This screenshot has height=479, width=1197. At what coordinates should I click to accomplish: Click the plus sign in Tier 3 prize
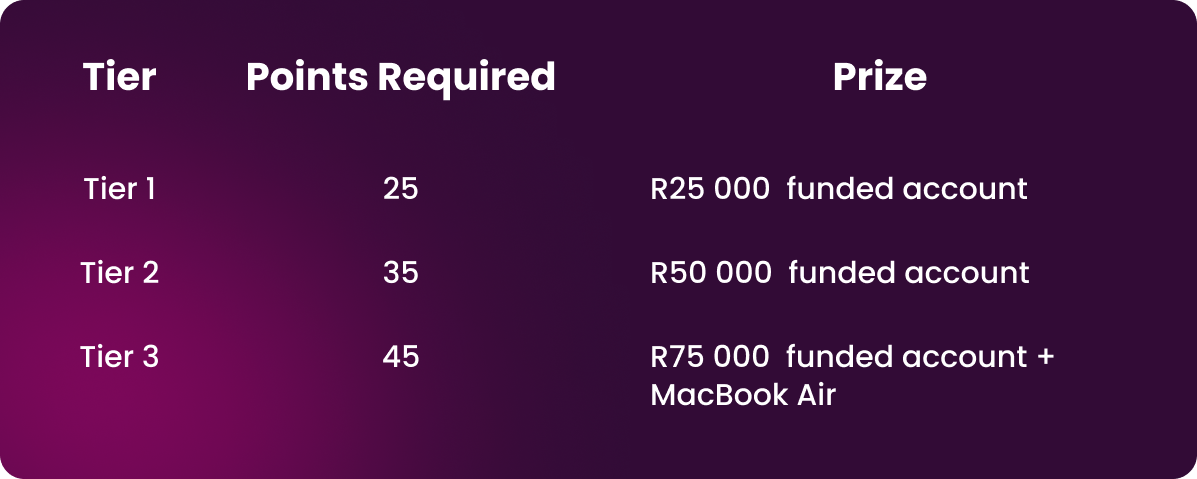(x=1046, y=357)
